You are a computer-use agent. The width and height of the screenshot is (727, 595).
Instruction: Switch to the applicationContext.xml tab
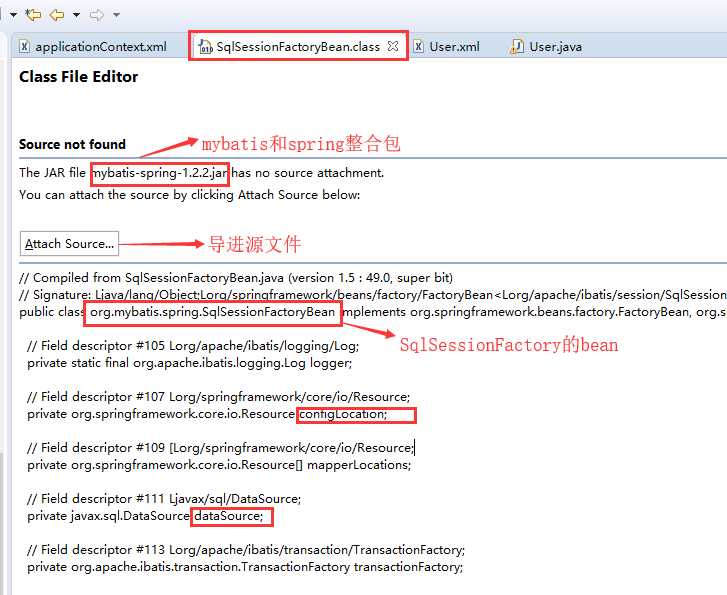point(93,46)
